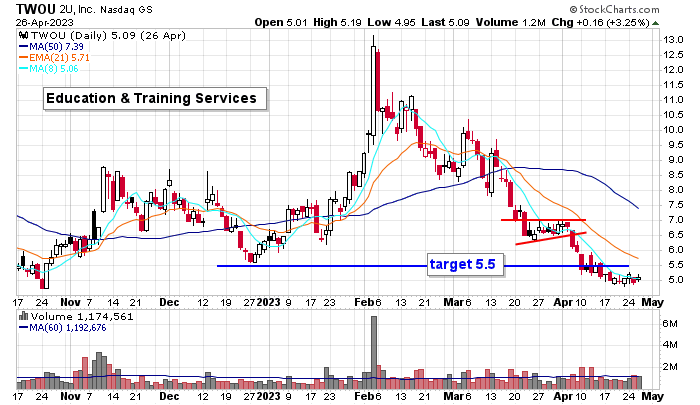Click the 'Low 4.95' value
This screenshot has height=405, width=700.
(392, 22)
